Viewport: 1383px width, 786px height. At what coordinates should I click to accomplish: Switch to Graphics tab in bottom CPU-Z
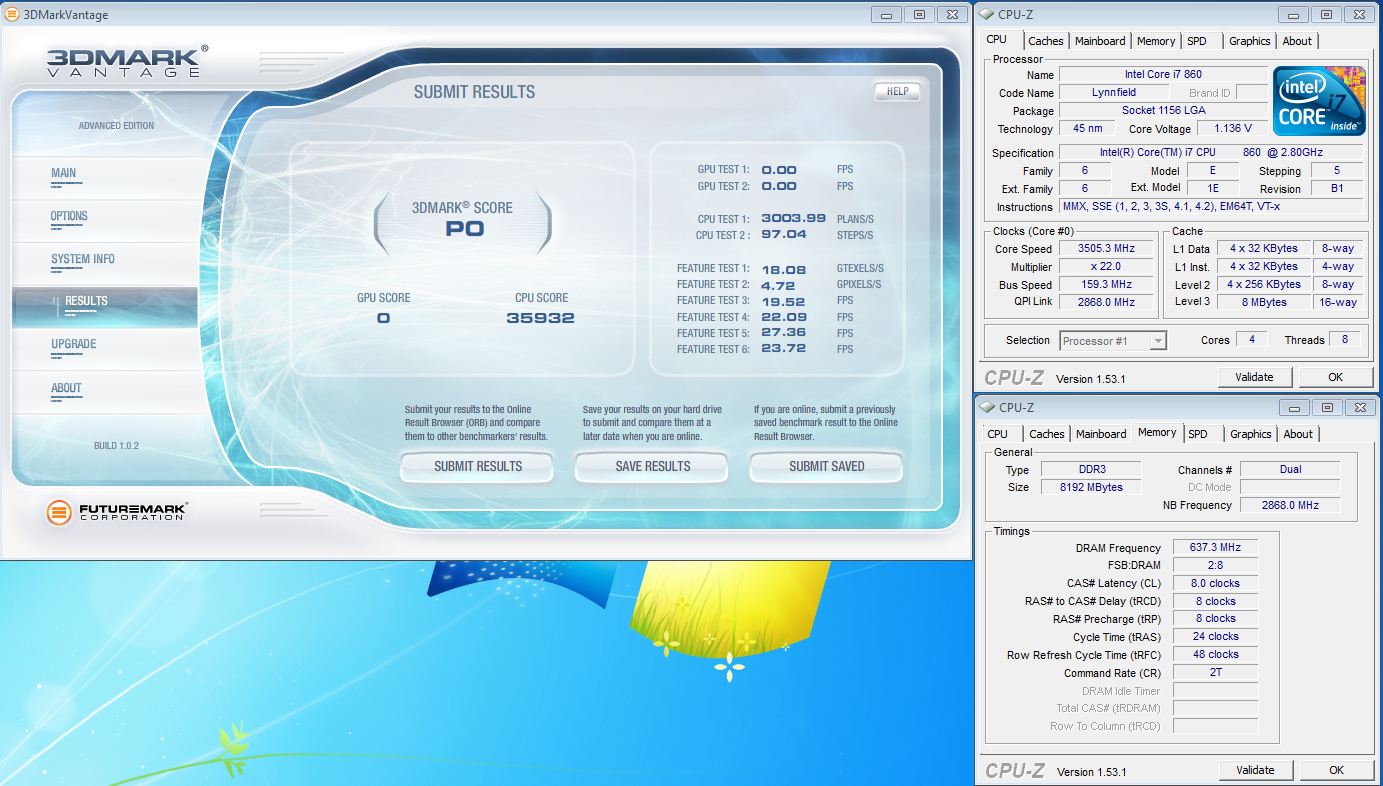click(1251, 434)
